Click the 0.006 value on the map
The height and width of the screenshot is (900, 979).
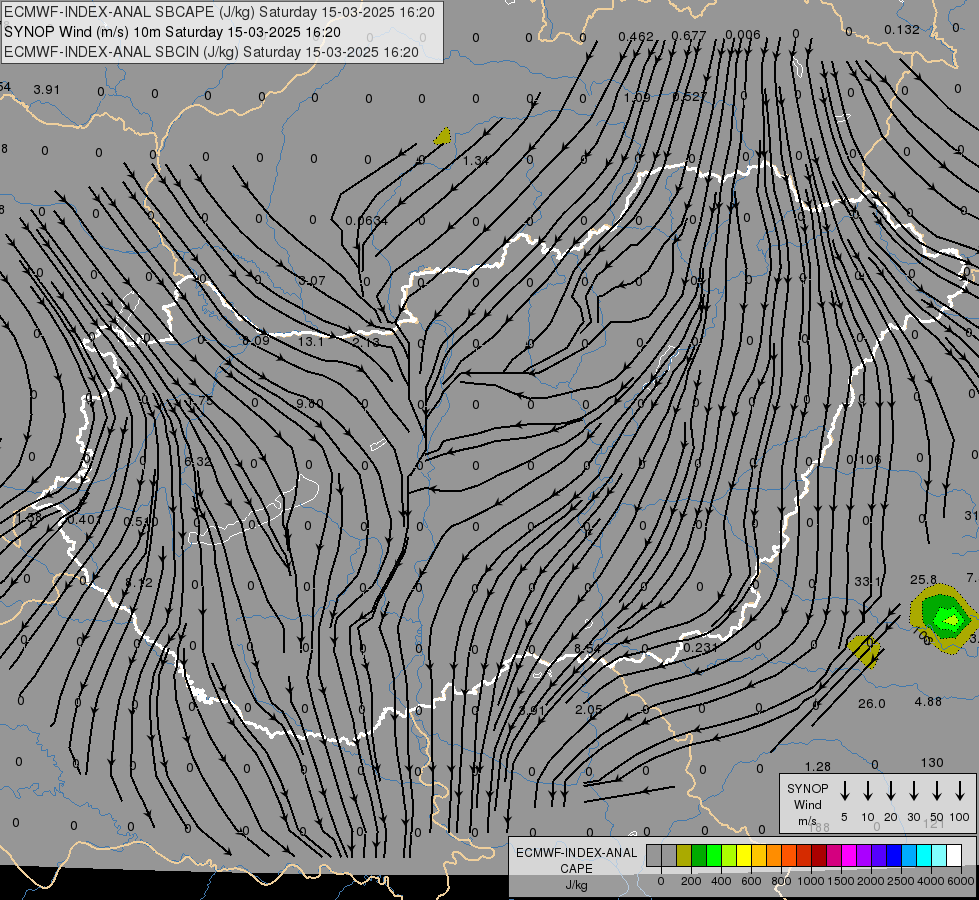pos(743,34)
